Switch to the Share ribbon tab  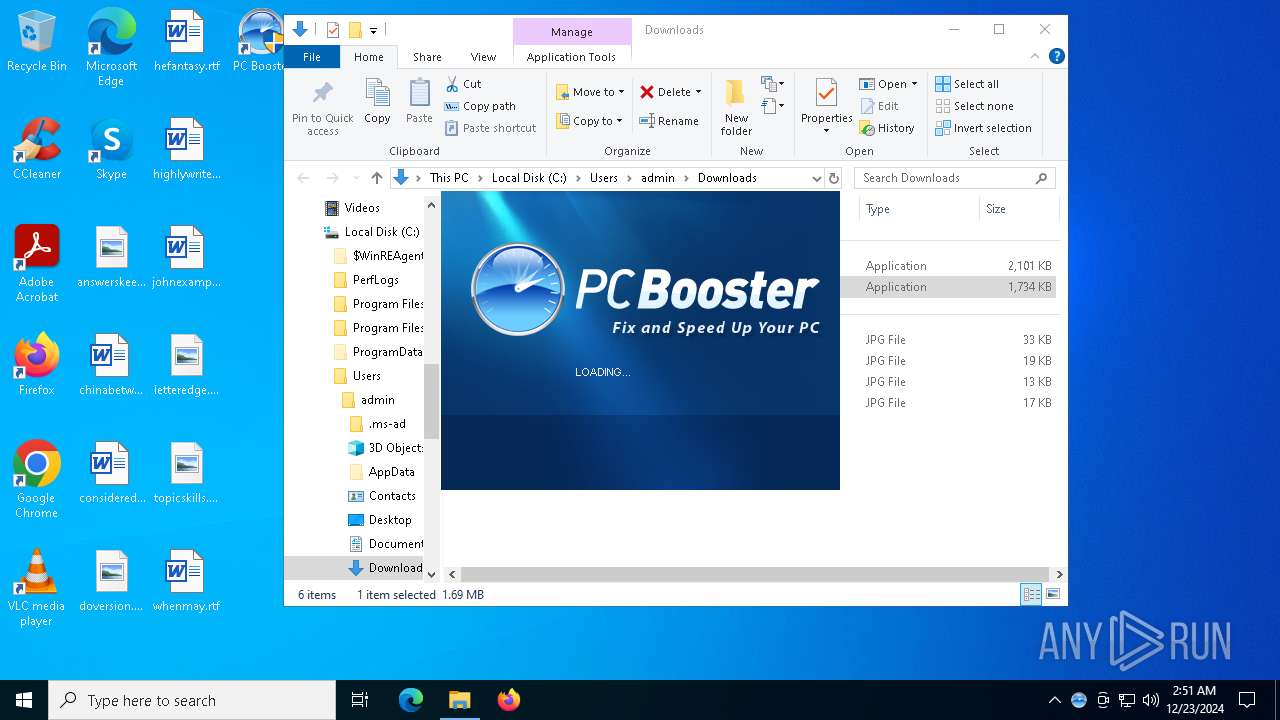click(x=427, y=57)
